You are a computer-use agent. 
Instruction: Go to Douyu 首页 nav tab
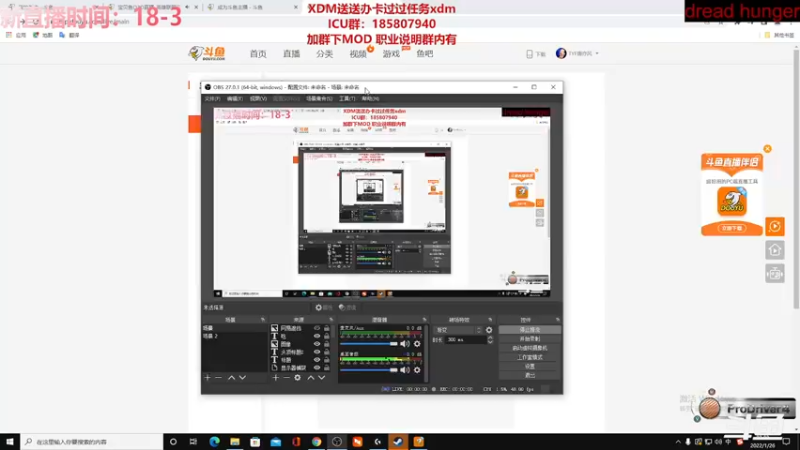pos(258,54)
